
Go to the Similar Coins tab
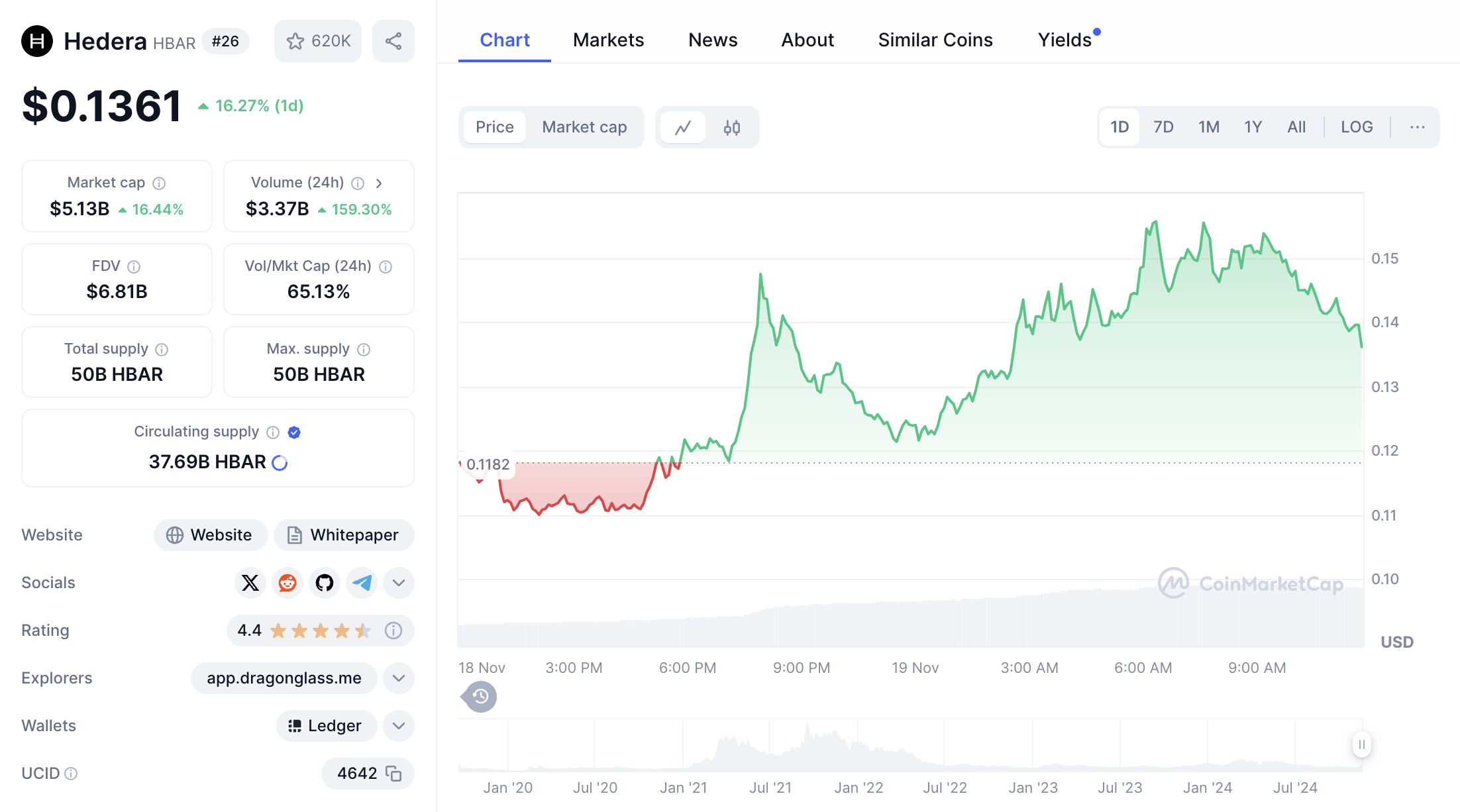935,40
